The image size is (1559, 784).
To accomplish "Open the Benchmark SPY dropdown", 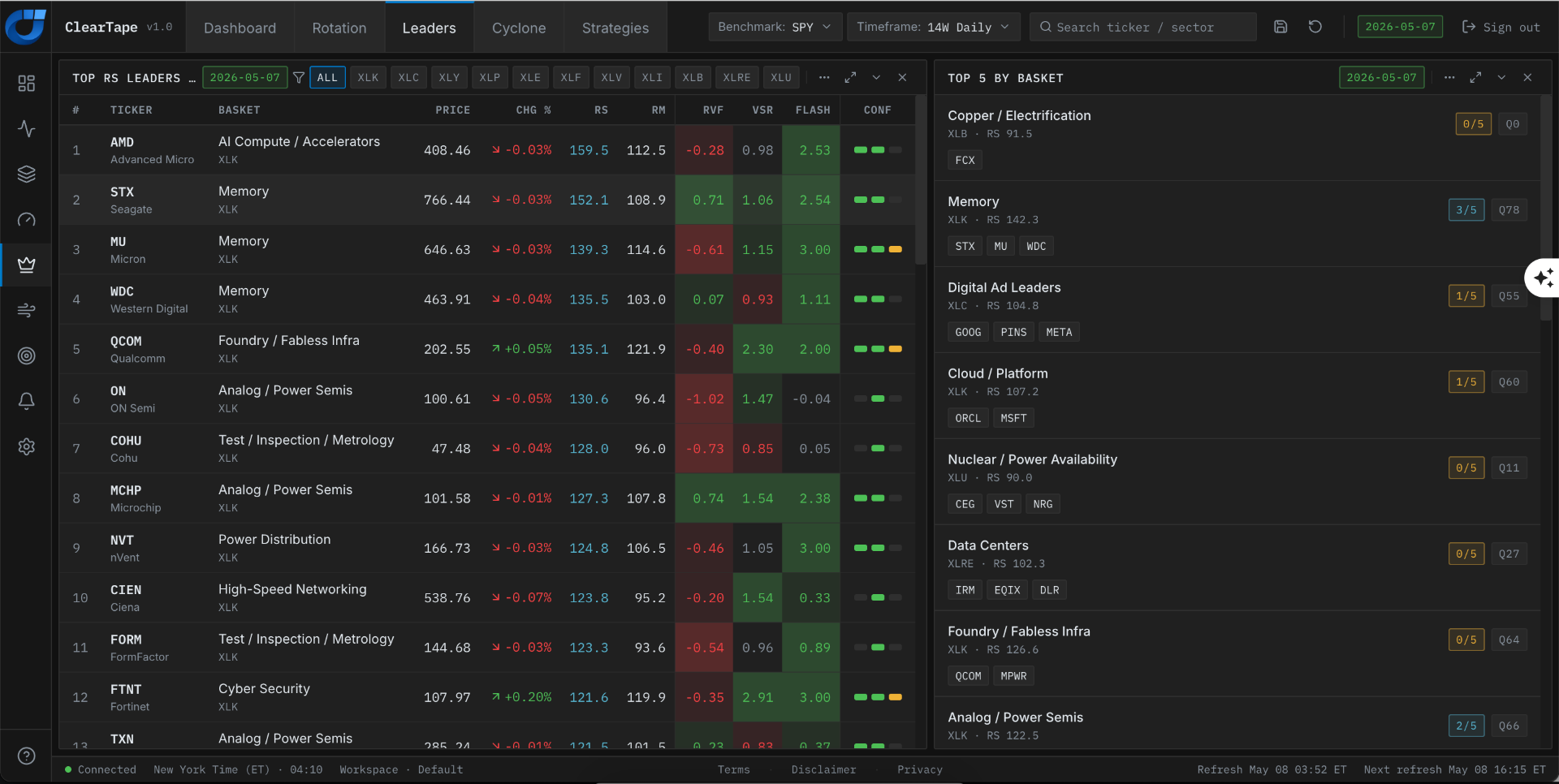I will (x=774, y=27).
